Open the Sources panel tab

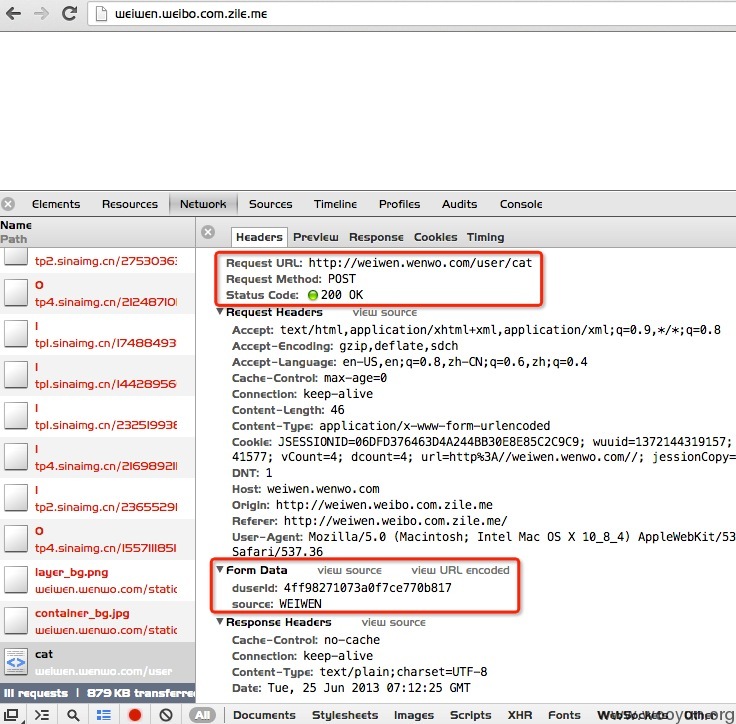pos(270,204)
